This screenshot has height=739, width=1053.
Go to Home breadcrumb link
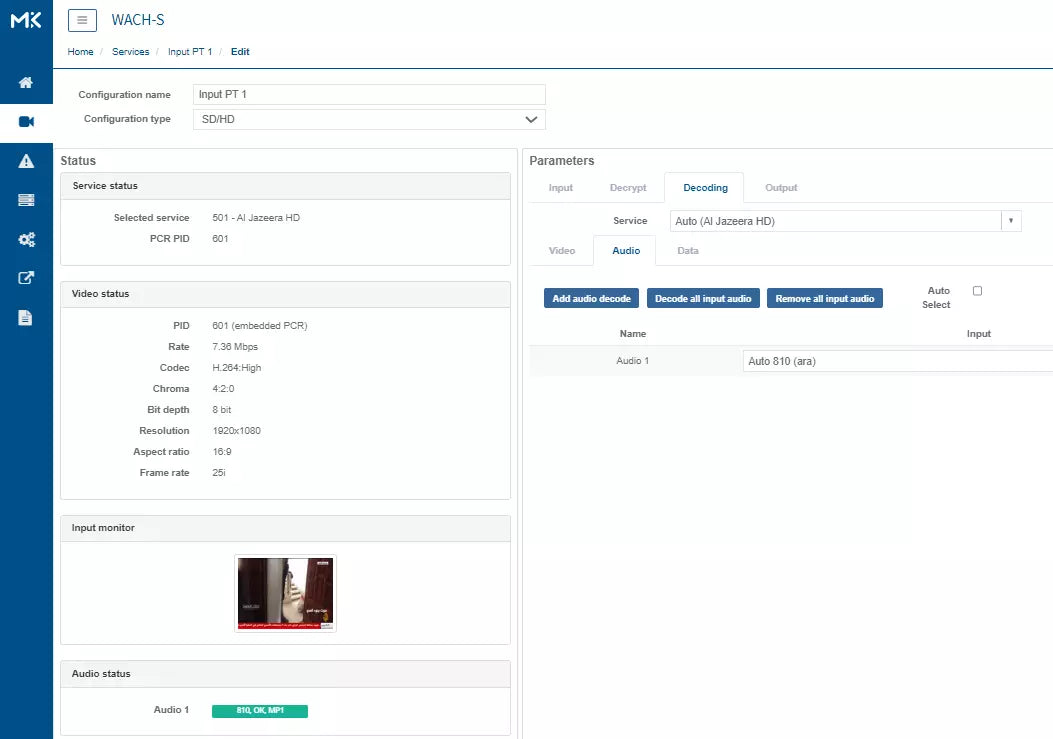pos(81,52)
